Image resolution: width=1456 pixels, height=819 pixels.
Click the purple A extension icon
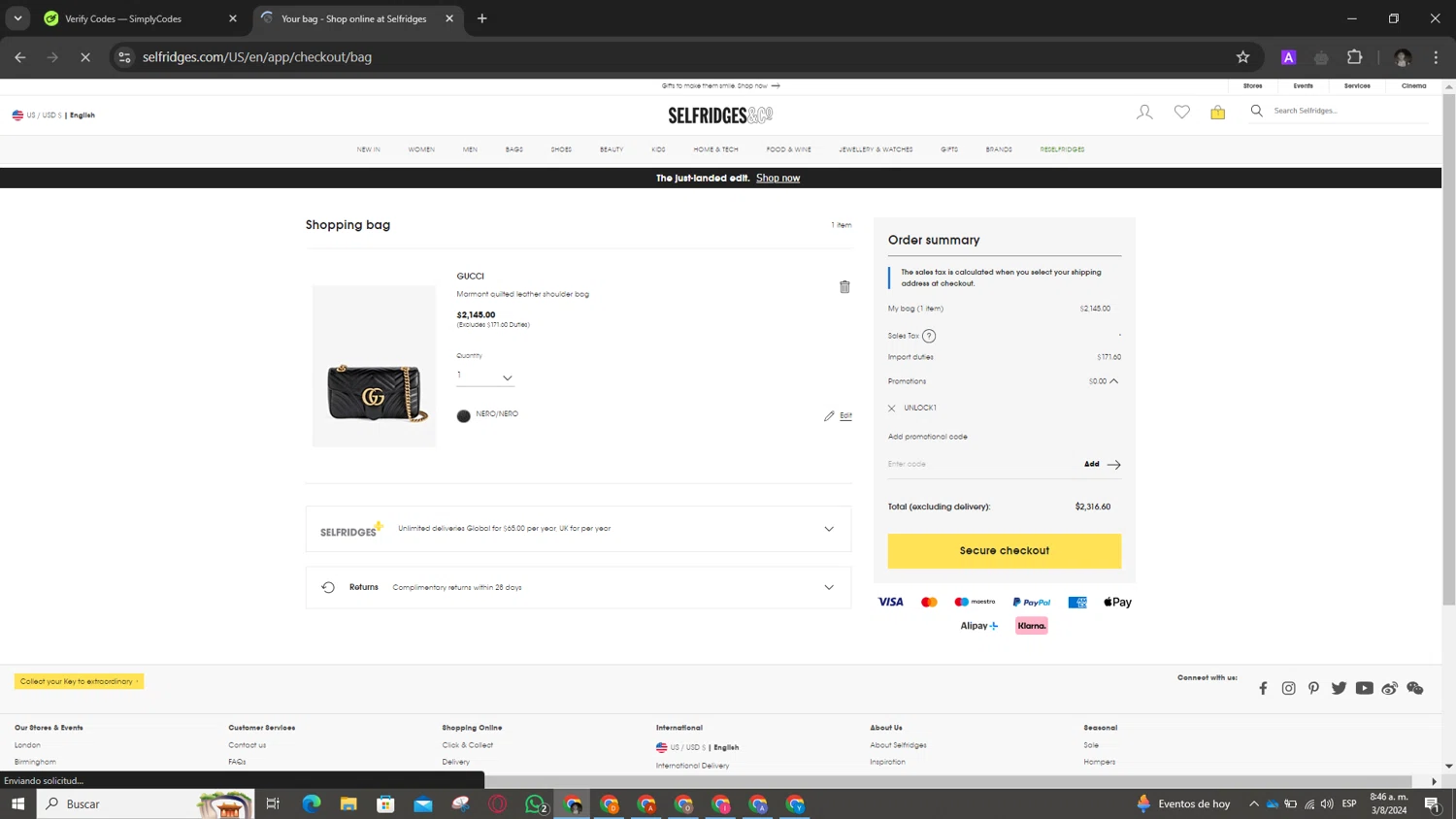1288,57
